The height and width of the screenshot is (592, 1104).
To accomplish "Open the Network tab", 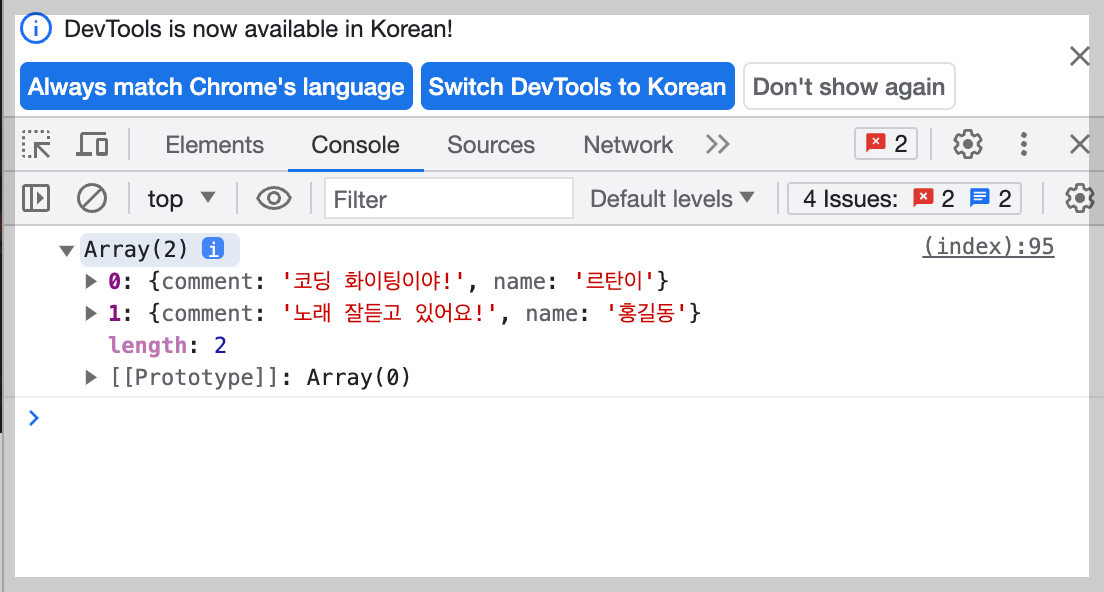I will click(x=628, y=144).
